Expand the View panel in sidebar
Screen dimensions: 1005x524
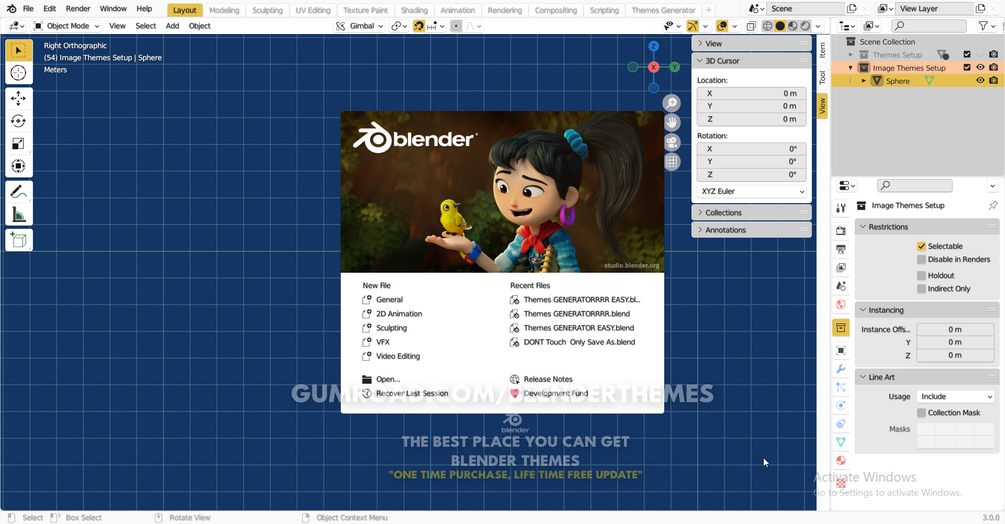click(x=751, y=44)
